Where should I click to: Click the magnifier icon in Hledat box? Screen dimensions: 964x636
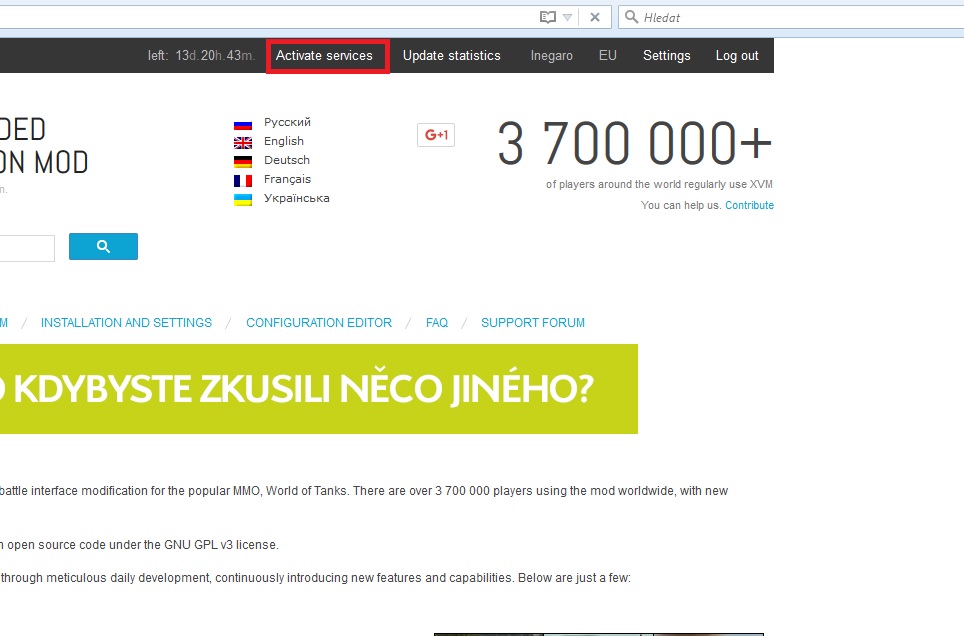pyautogui.click(x=631, y=17)
